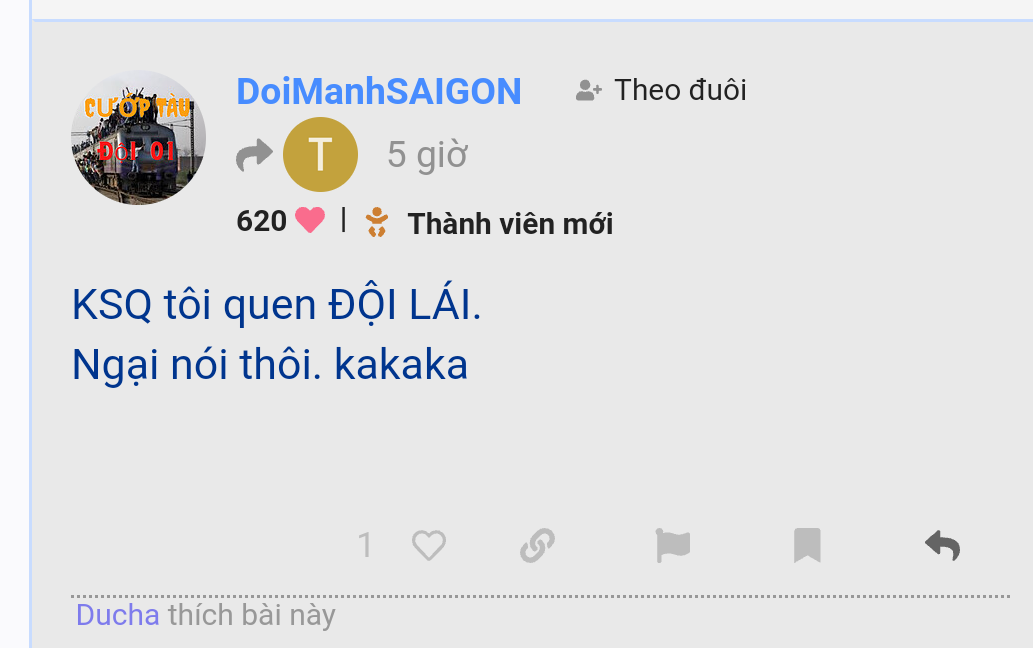Open the DoiManhSAIGON profile link
The image size is (1033, 648).
click(379, 91)
